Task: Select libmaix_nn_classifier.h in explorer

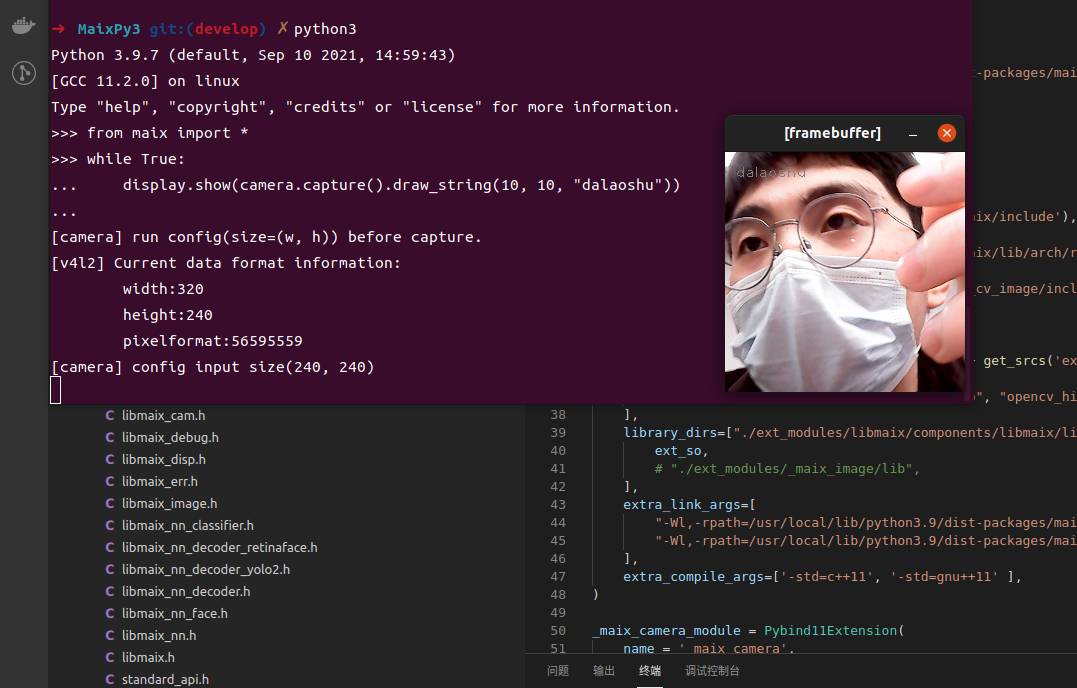Action: point(187,525)
